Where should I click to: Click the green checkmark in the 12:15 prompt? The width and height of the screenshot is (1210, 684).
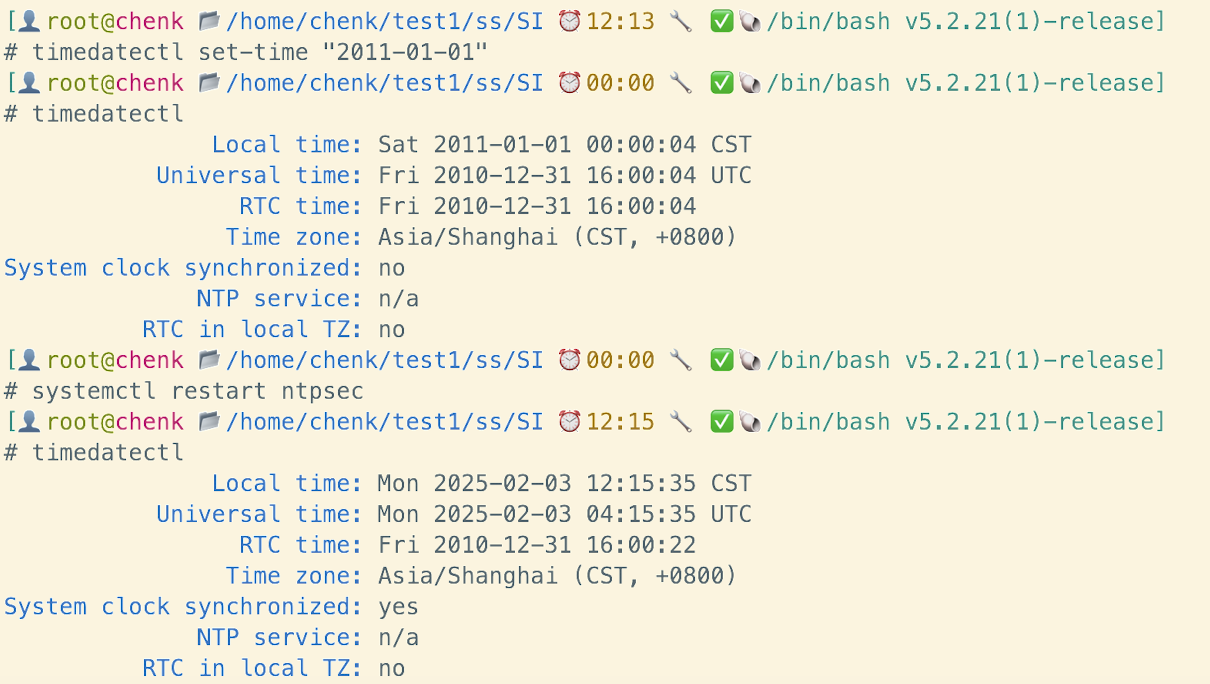point(721,422)
